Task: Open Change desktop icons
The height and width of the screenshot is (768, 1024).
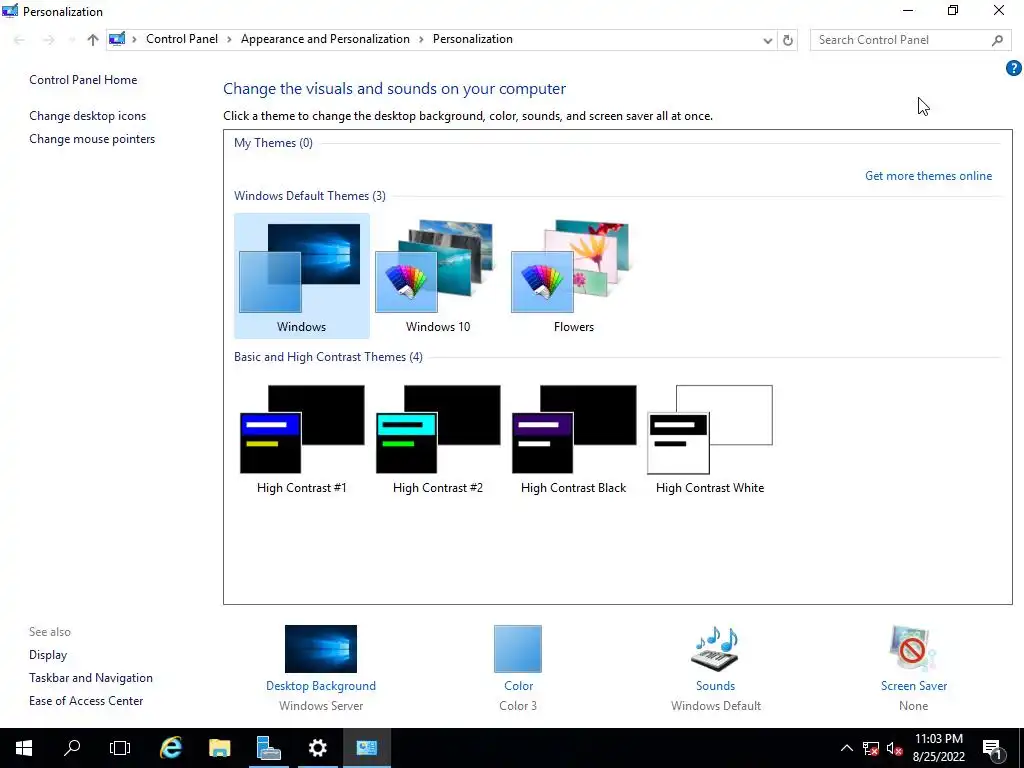Action: point(88,116)
